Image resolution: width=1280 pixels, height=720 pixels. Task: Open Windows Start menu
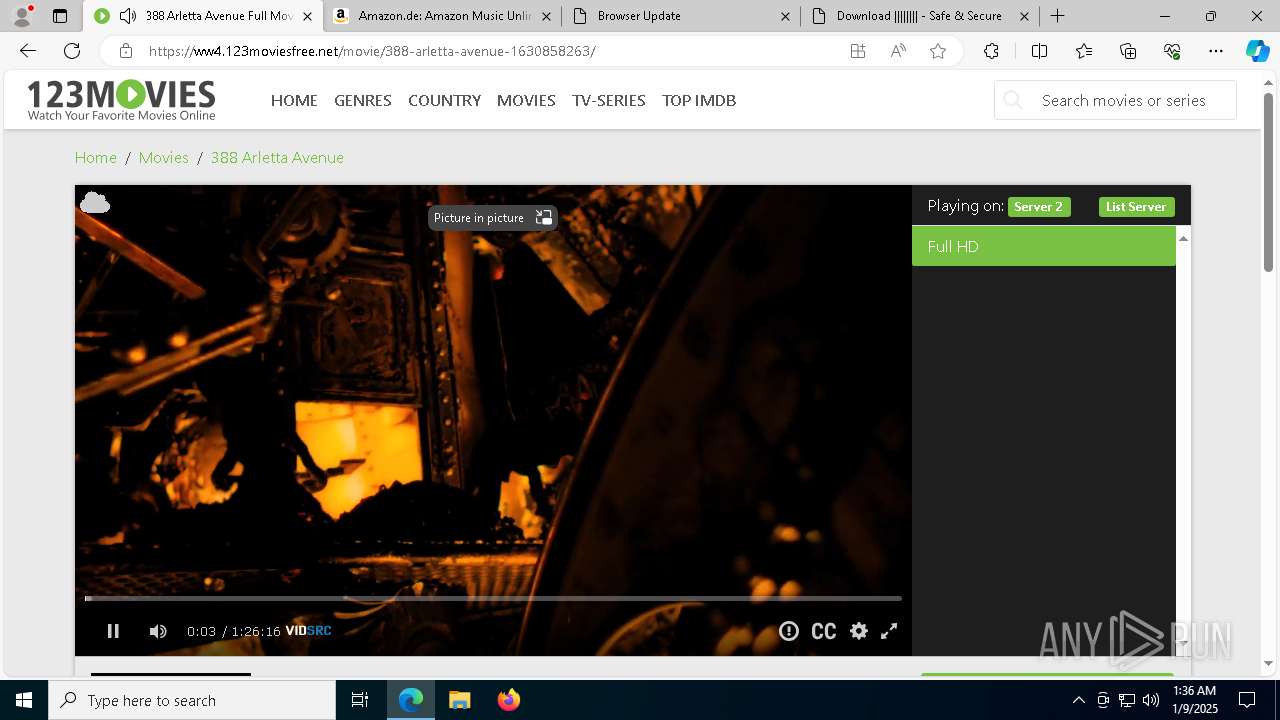24,700
